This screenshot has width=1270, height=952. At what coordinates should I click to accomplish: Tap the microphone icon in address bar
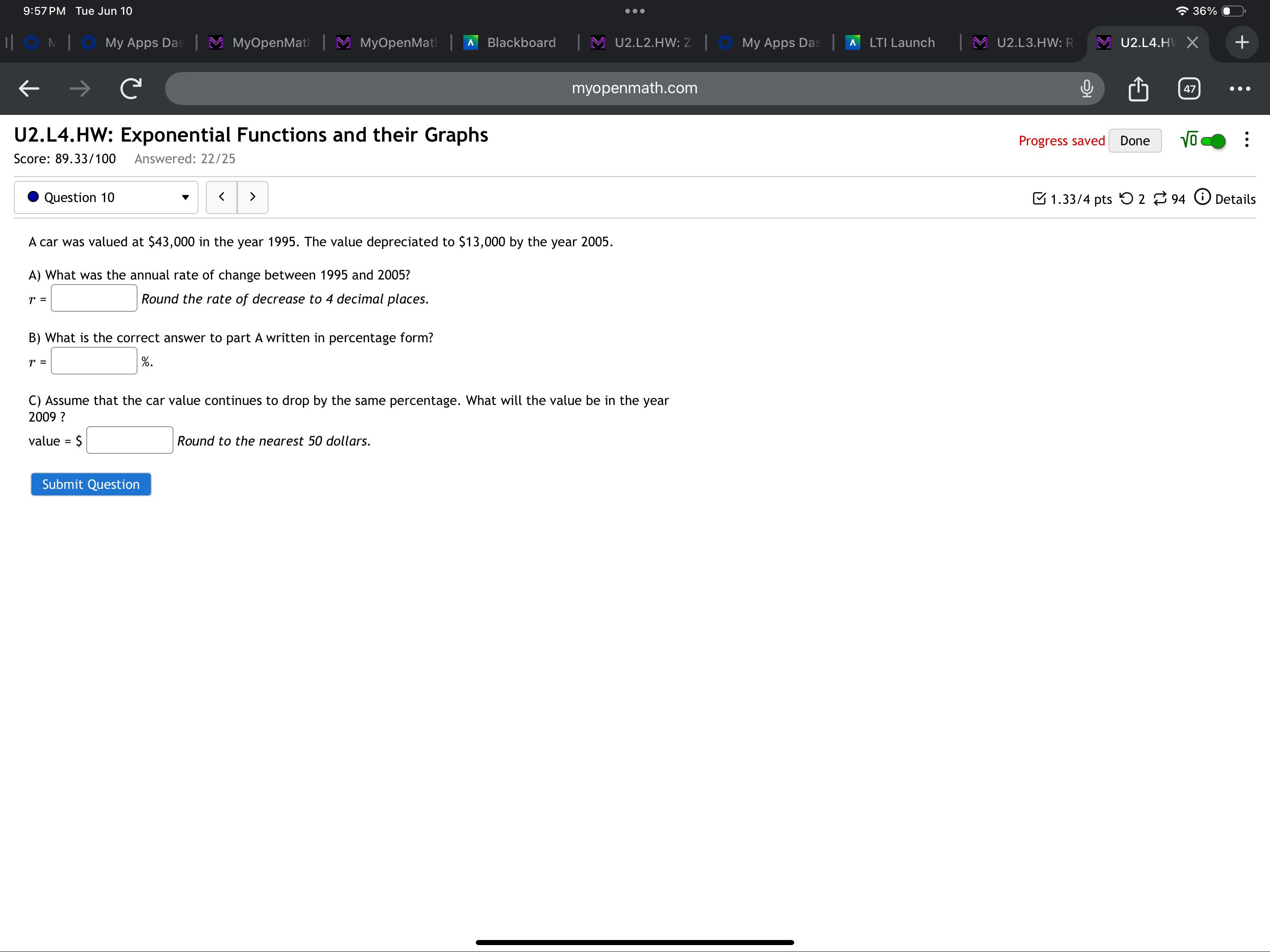(x=1086, y=89)
